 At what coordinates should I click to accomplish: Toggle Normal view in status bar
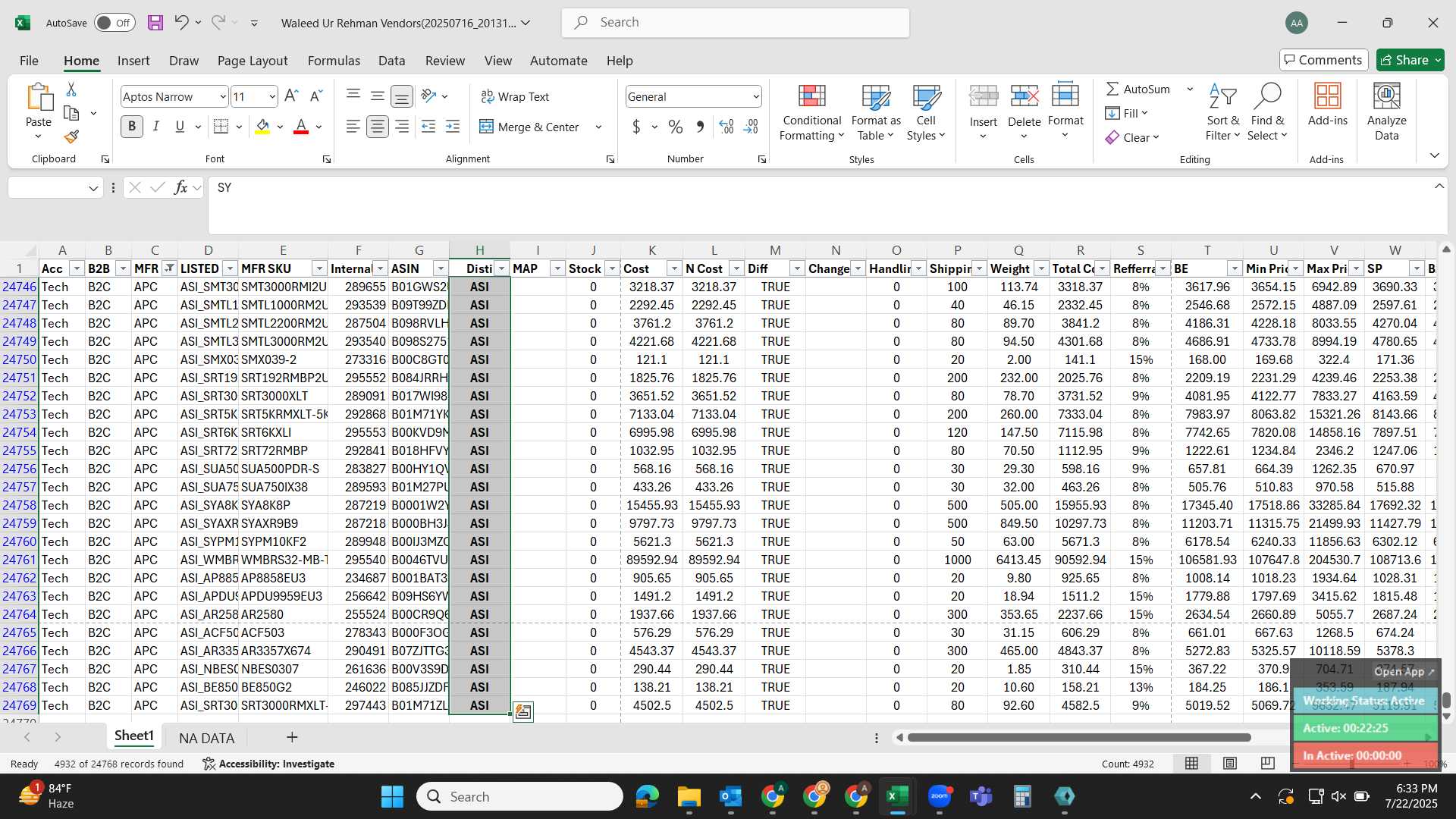click(x=1191, y=763)
